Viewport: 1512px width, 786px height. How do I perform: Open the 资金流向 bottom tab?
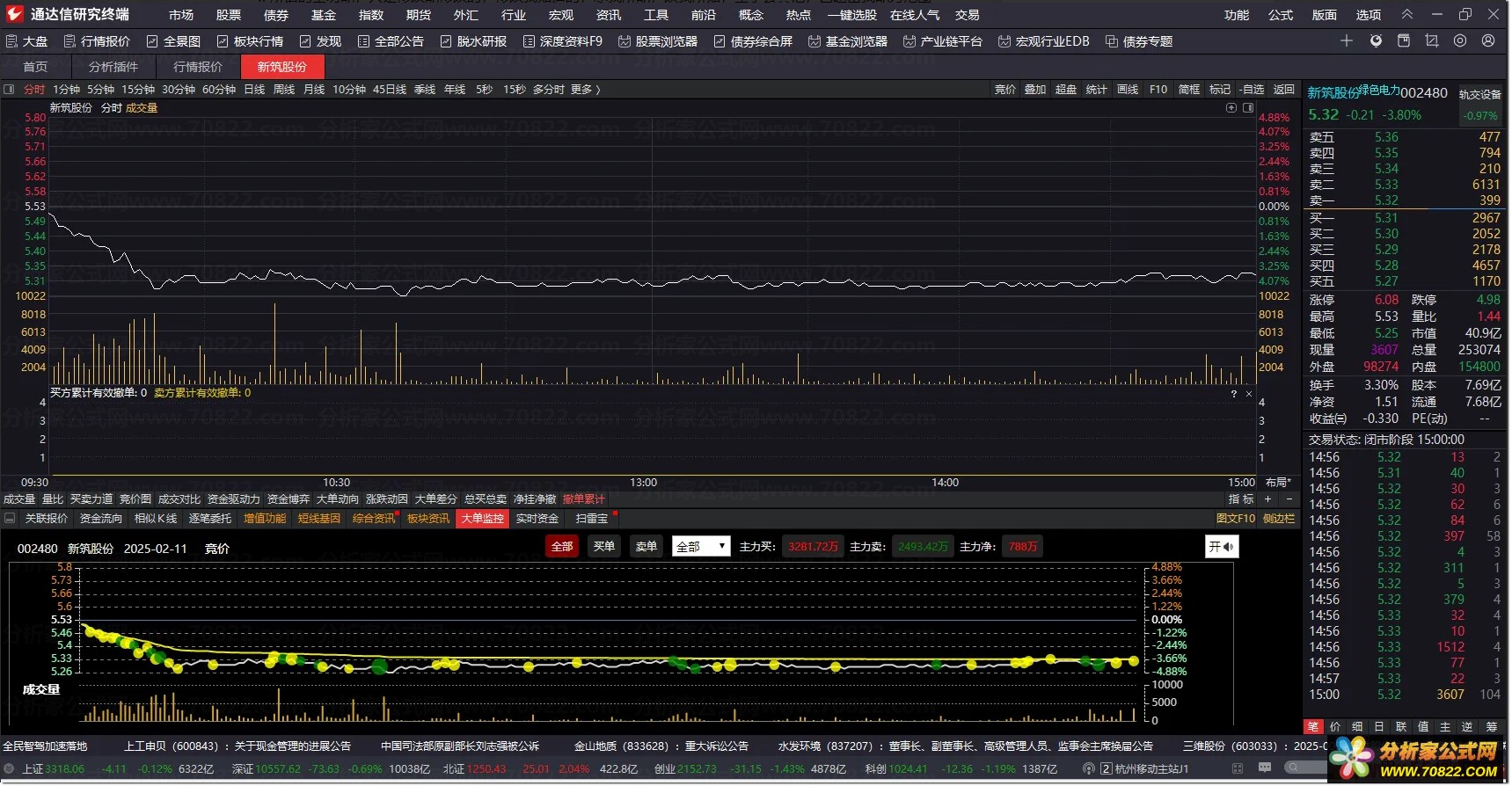tap(101, 519)
